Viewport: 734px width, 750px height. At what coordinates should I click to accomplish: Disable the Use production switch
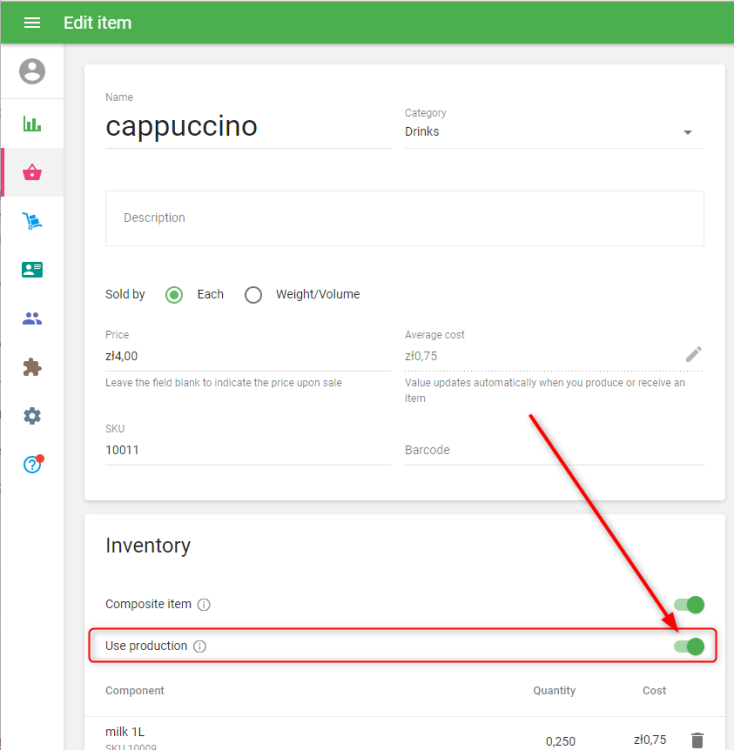pos(689,646)
